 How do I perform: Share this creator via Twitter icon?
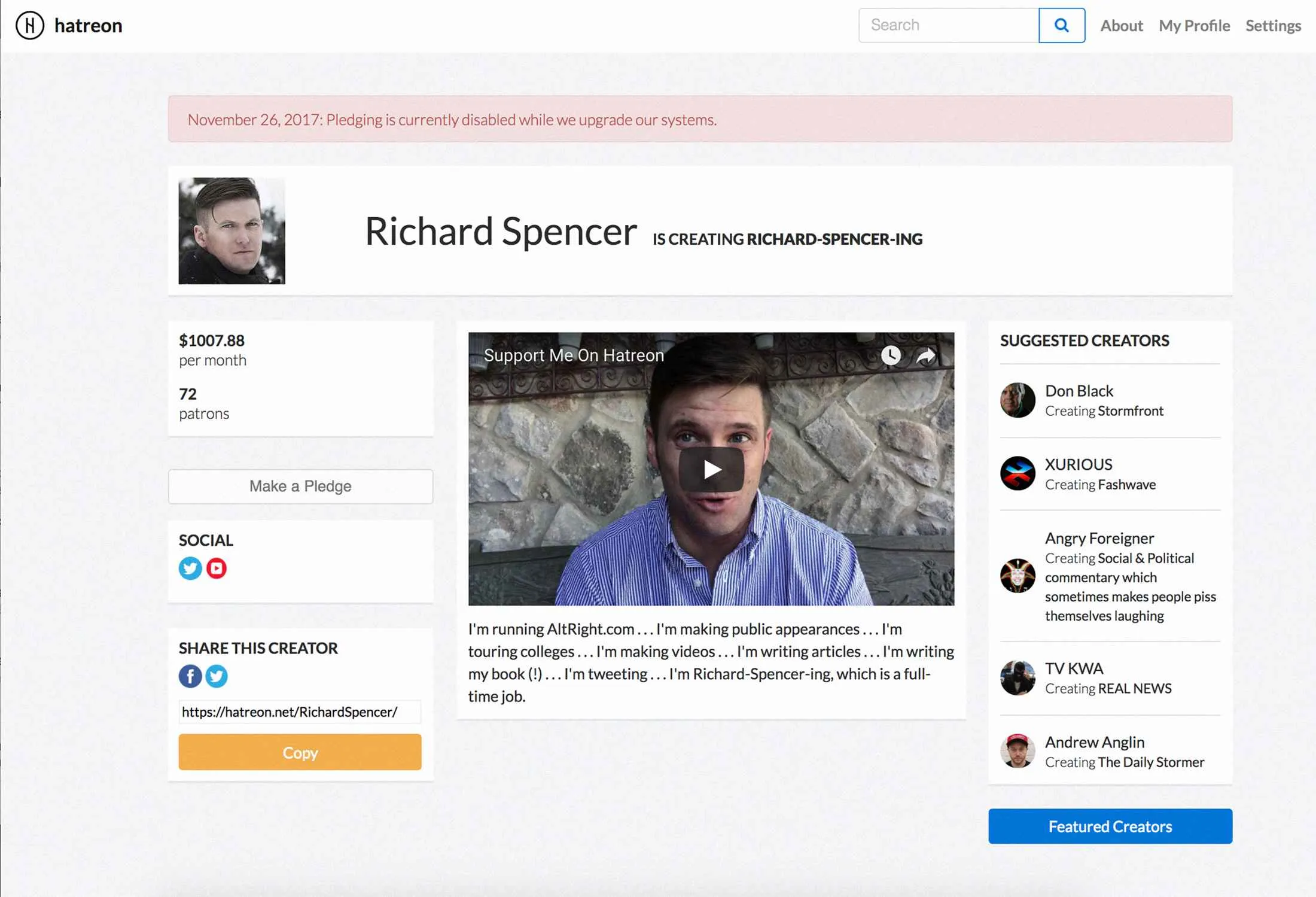click(217, 676)
